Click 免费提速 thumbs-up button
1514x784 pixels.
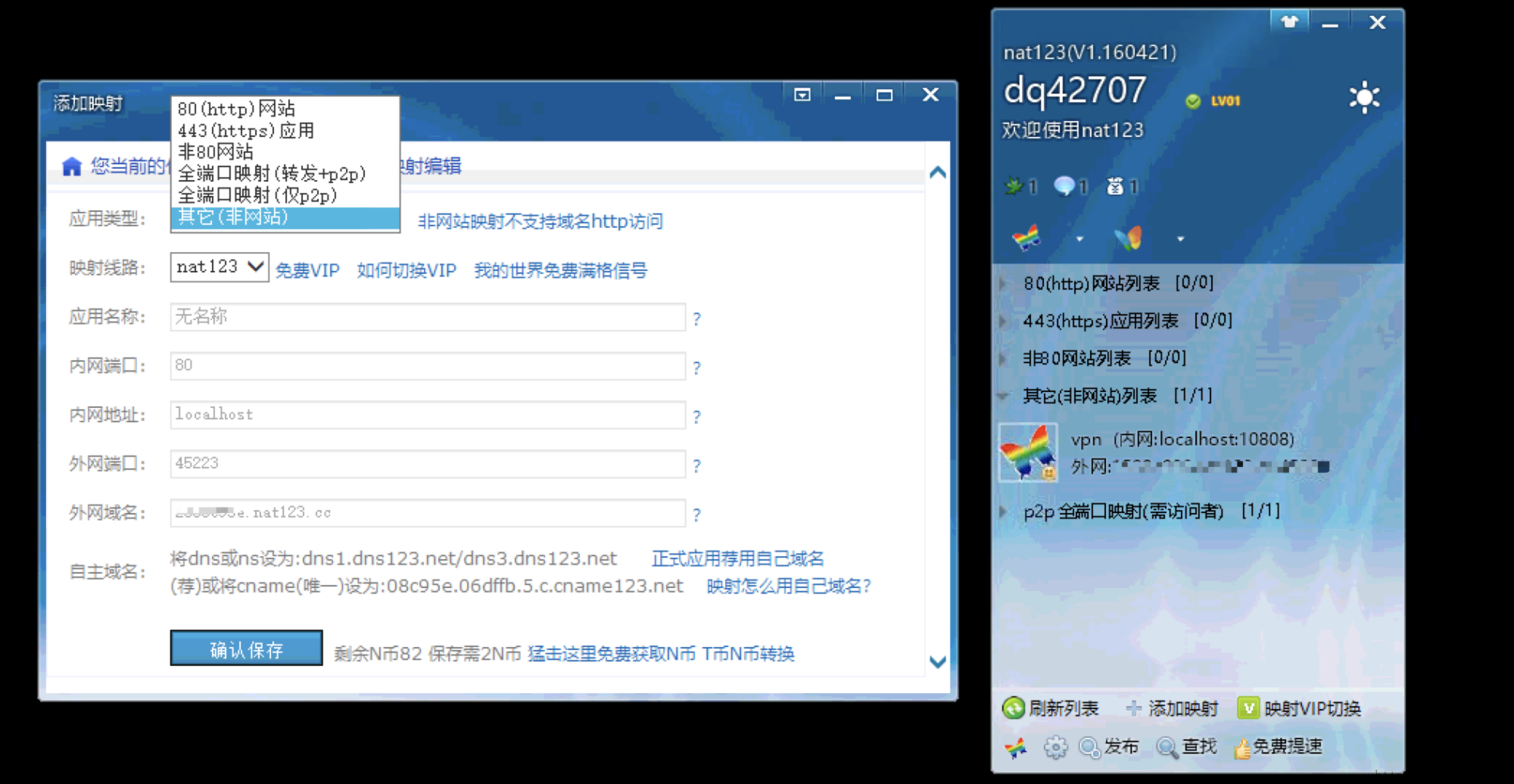coord(1278,747)
